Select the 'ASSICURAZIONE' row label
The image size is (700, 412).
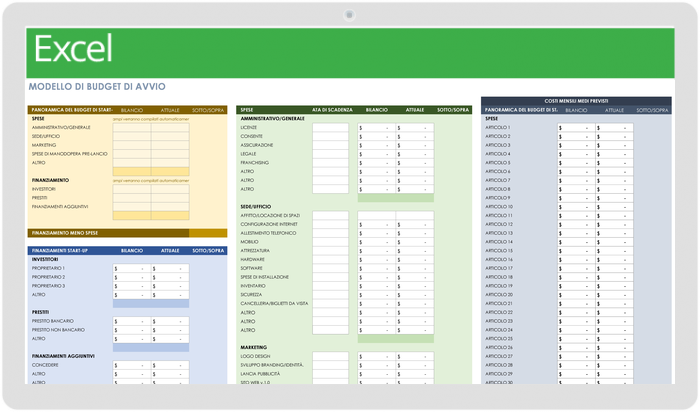(x=257, y=145)
